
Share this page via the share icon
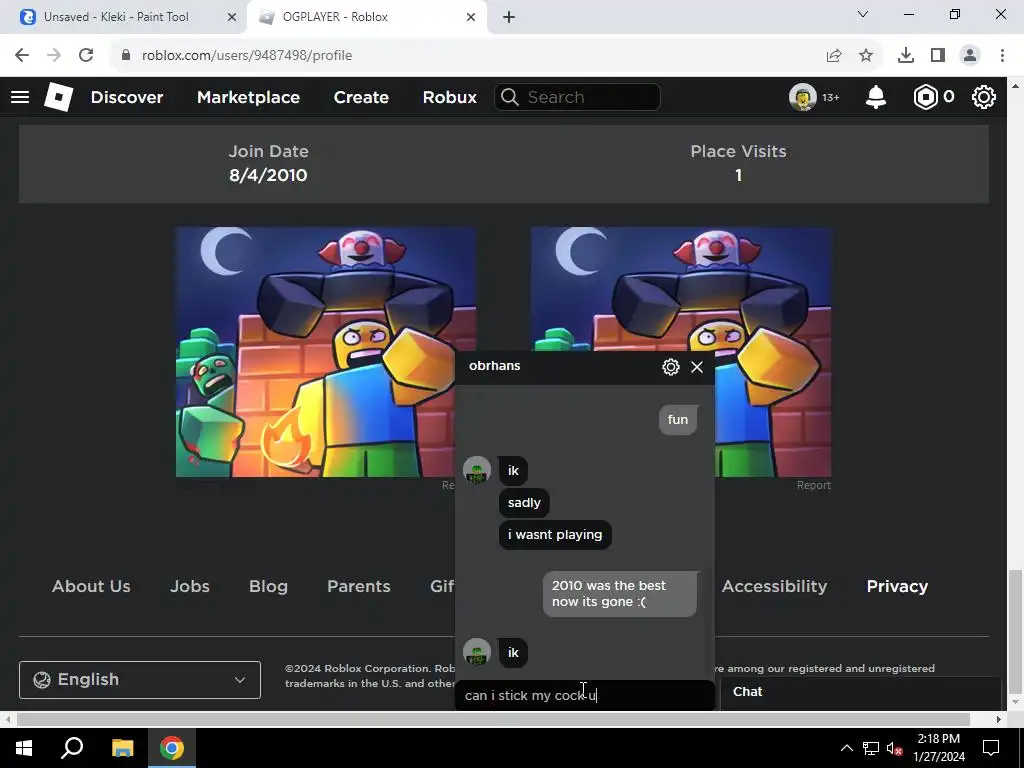pyautogui.click(x=834, y=56)
